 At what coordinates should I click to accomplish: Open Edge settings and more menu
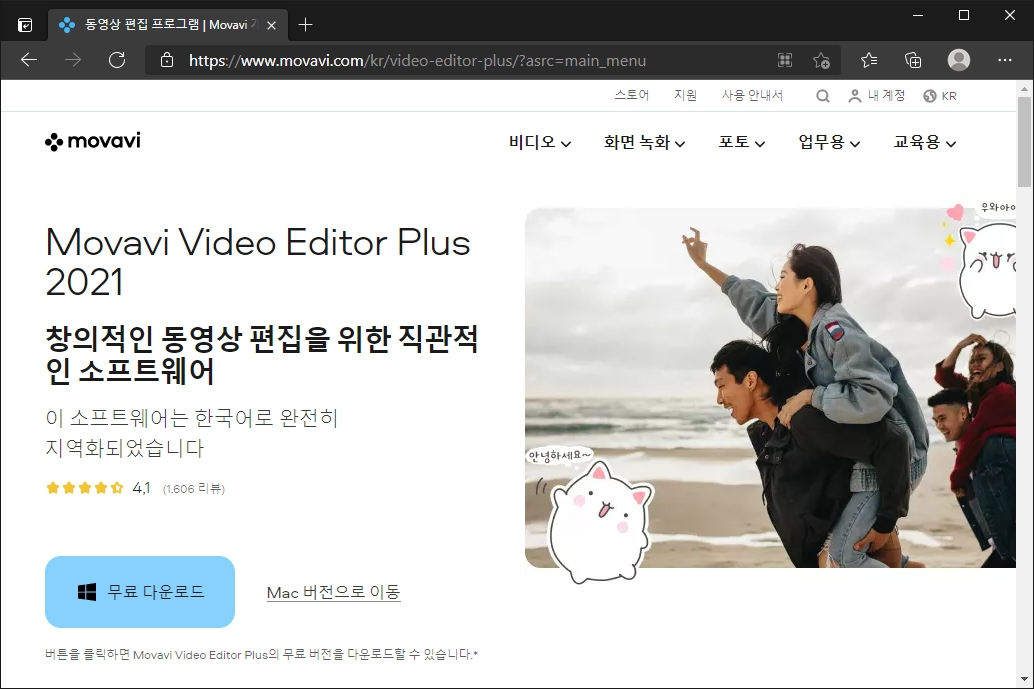pyautogui.click(x=1004, y=60)
